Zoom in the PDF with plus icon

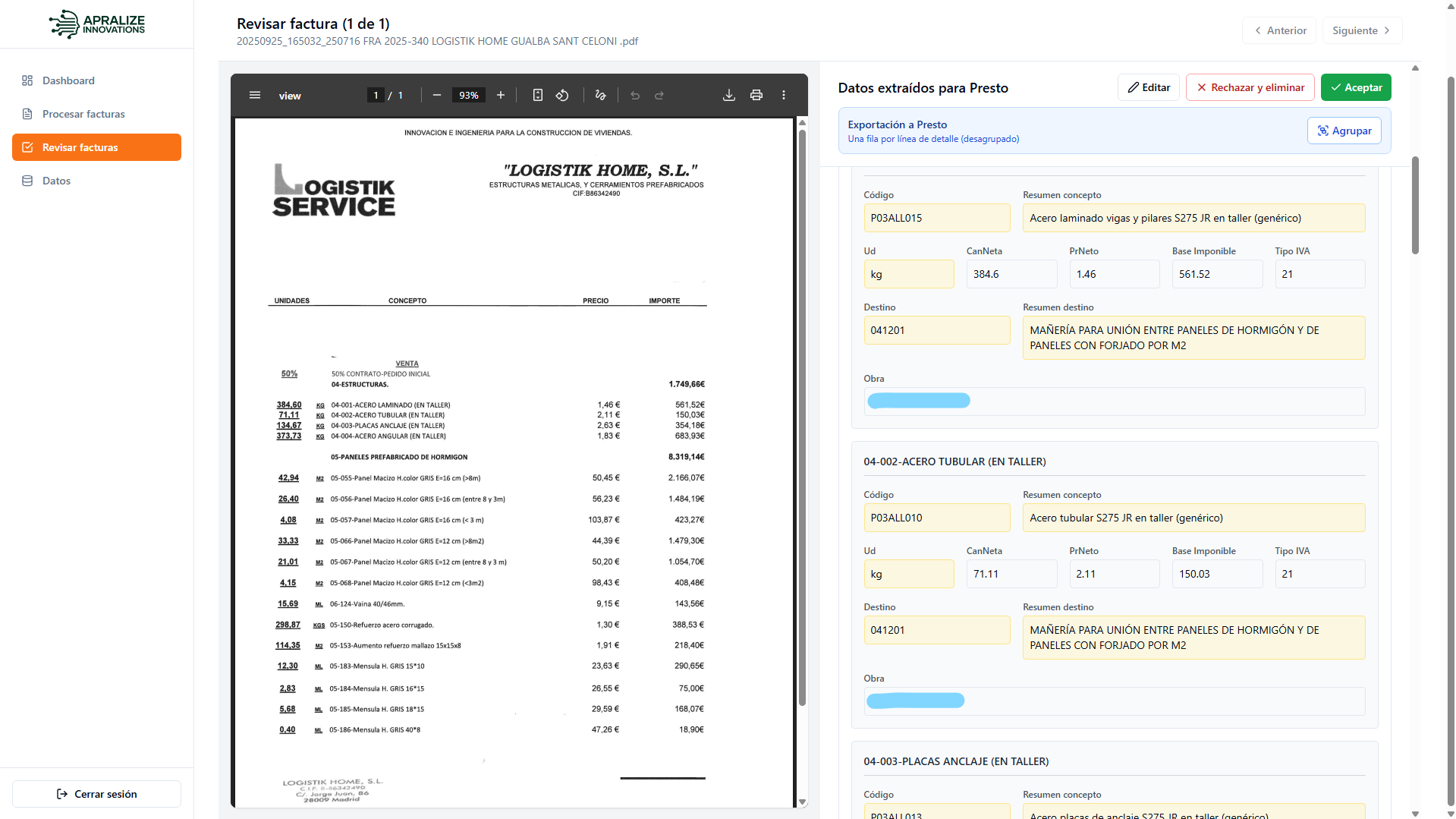501,95
